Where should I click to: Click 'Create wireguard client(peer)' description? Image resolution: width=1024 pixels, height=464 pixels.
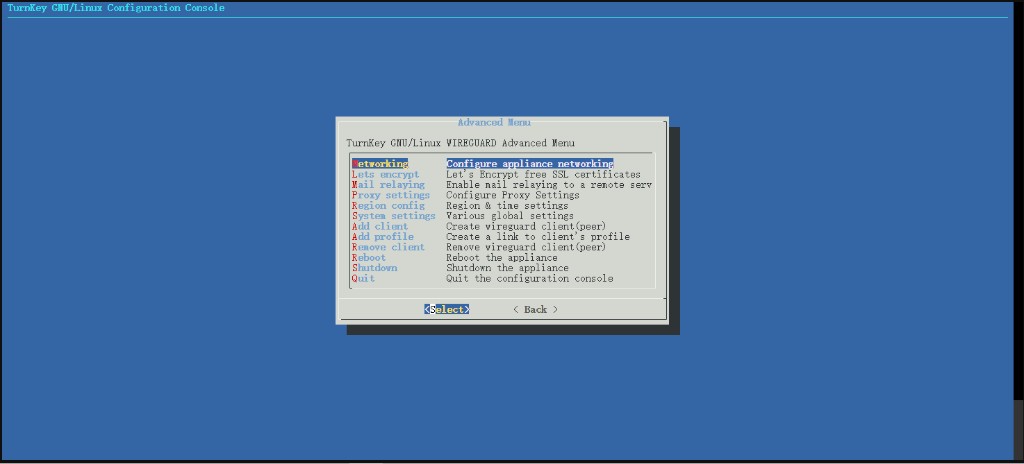tap(526, 226)
